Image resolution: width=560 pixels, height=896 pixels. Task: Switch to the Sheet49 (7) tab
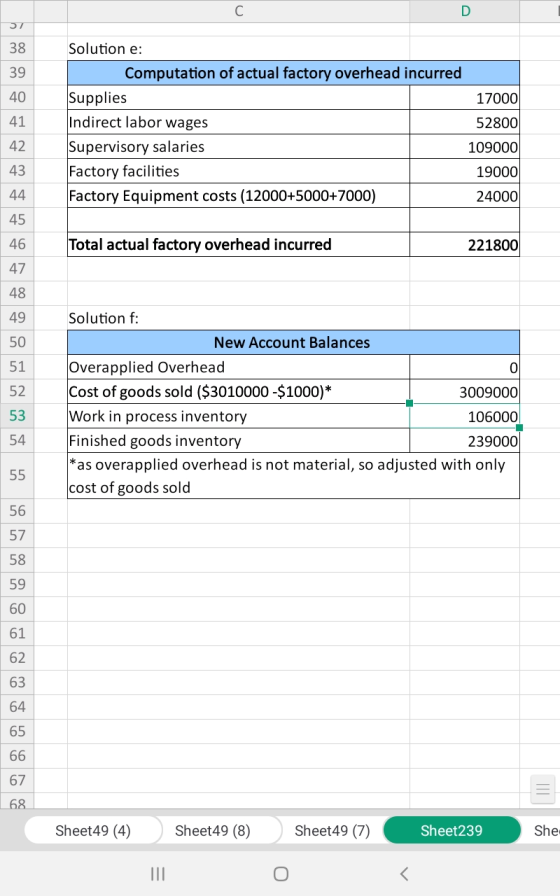tap(332, 830)
